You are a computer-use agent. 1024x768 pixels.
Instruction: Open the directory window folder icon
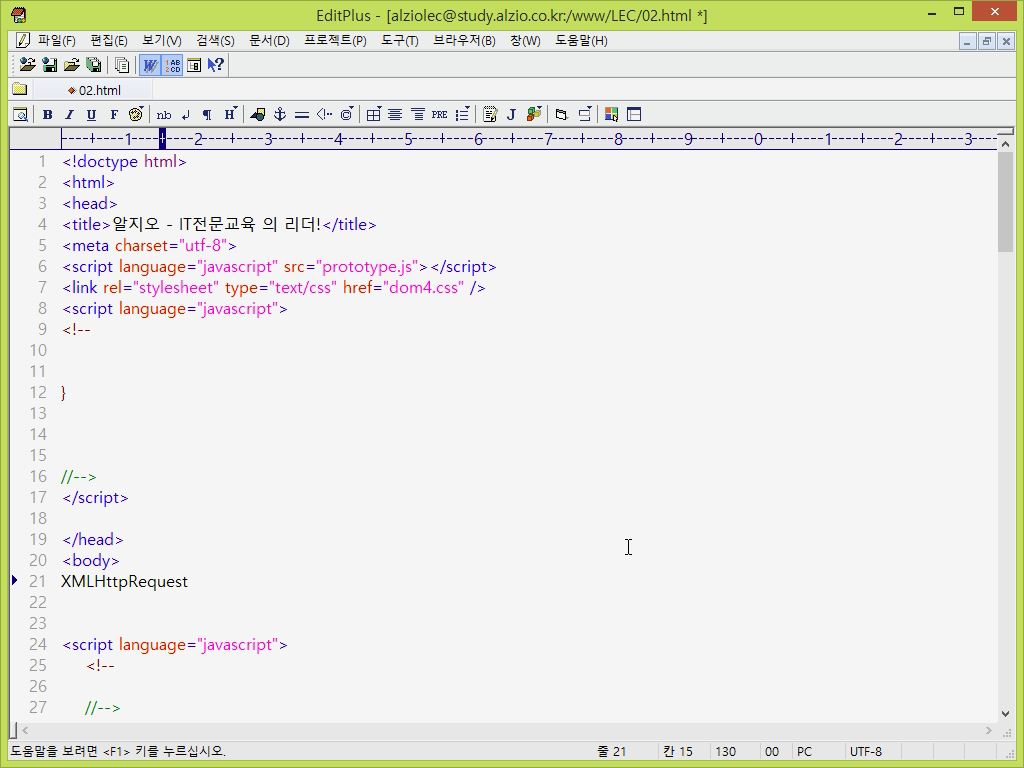pos(20,89)
